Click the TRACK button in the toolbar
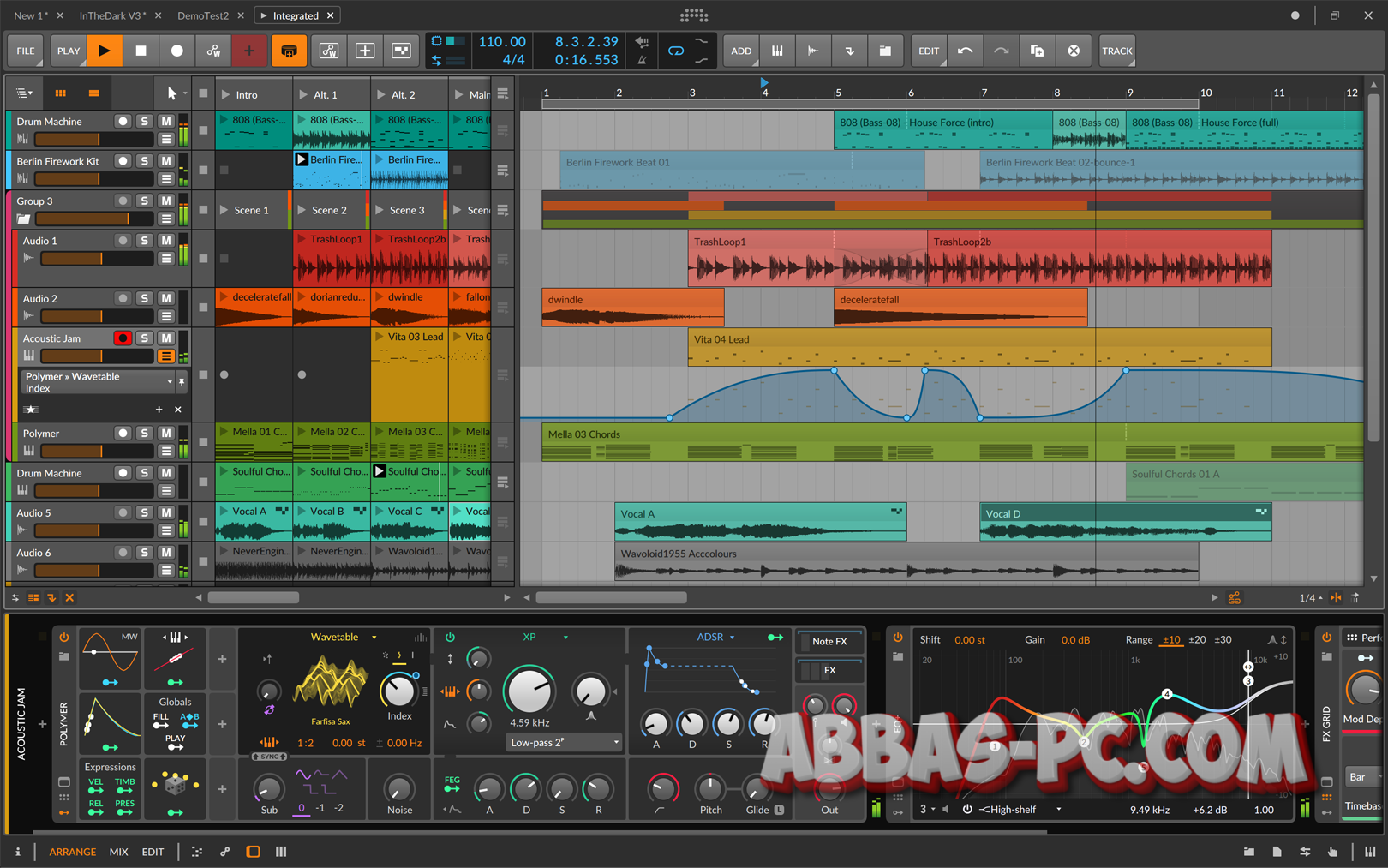 pyautogui.click(x=1116, y=51)
